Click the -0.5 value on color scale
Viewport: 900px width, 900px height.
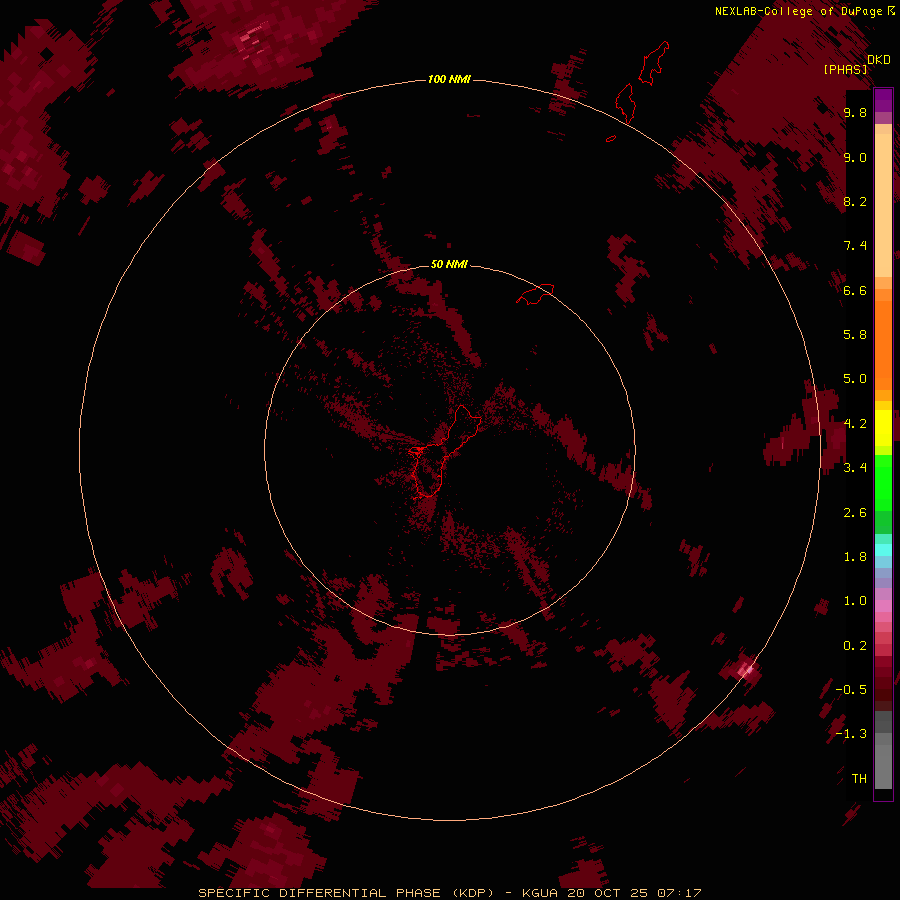[x=851, y=690]
